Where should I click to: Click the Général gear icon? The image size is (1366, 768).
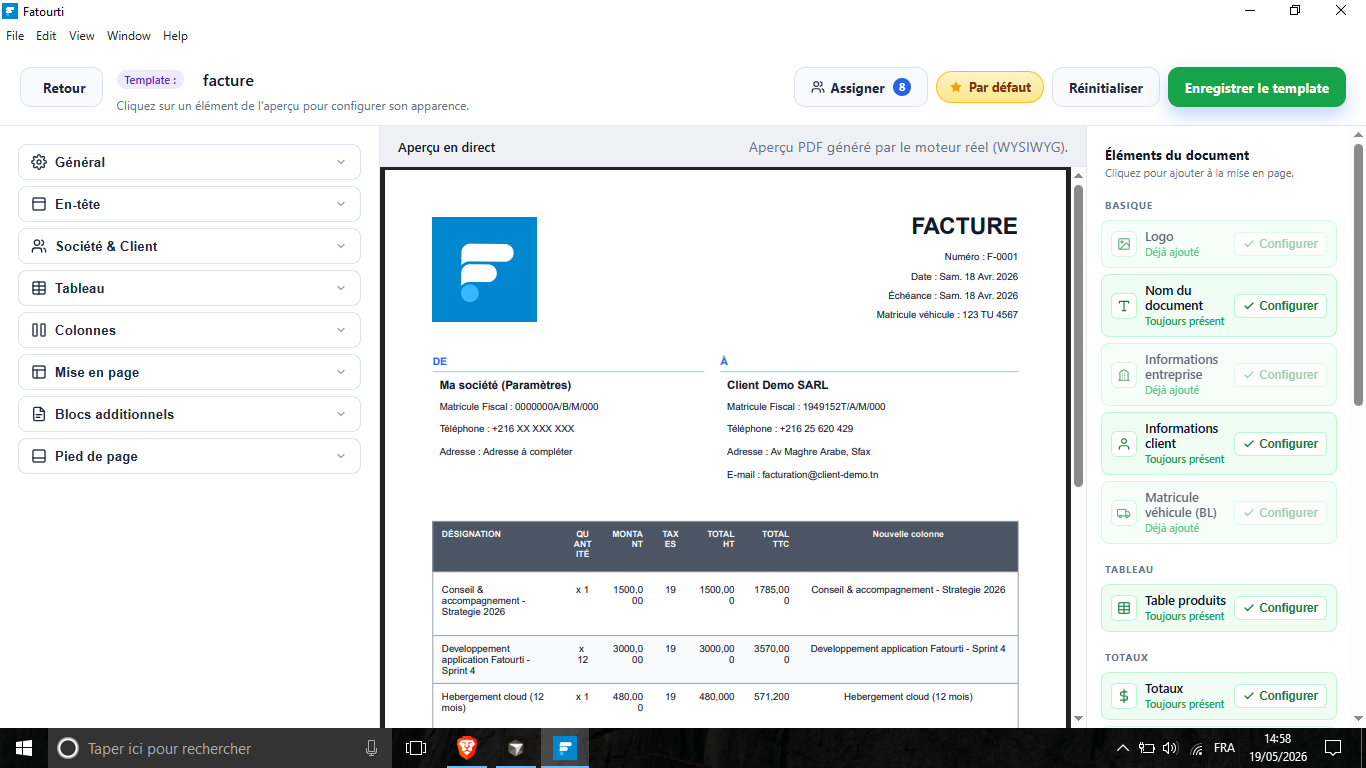pyautogui.click(x=39, y=162)
